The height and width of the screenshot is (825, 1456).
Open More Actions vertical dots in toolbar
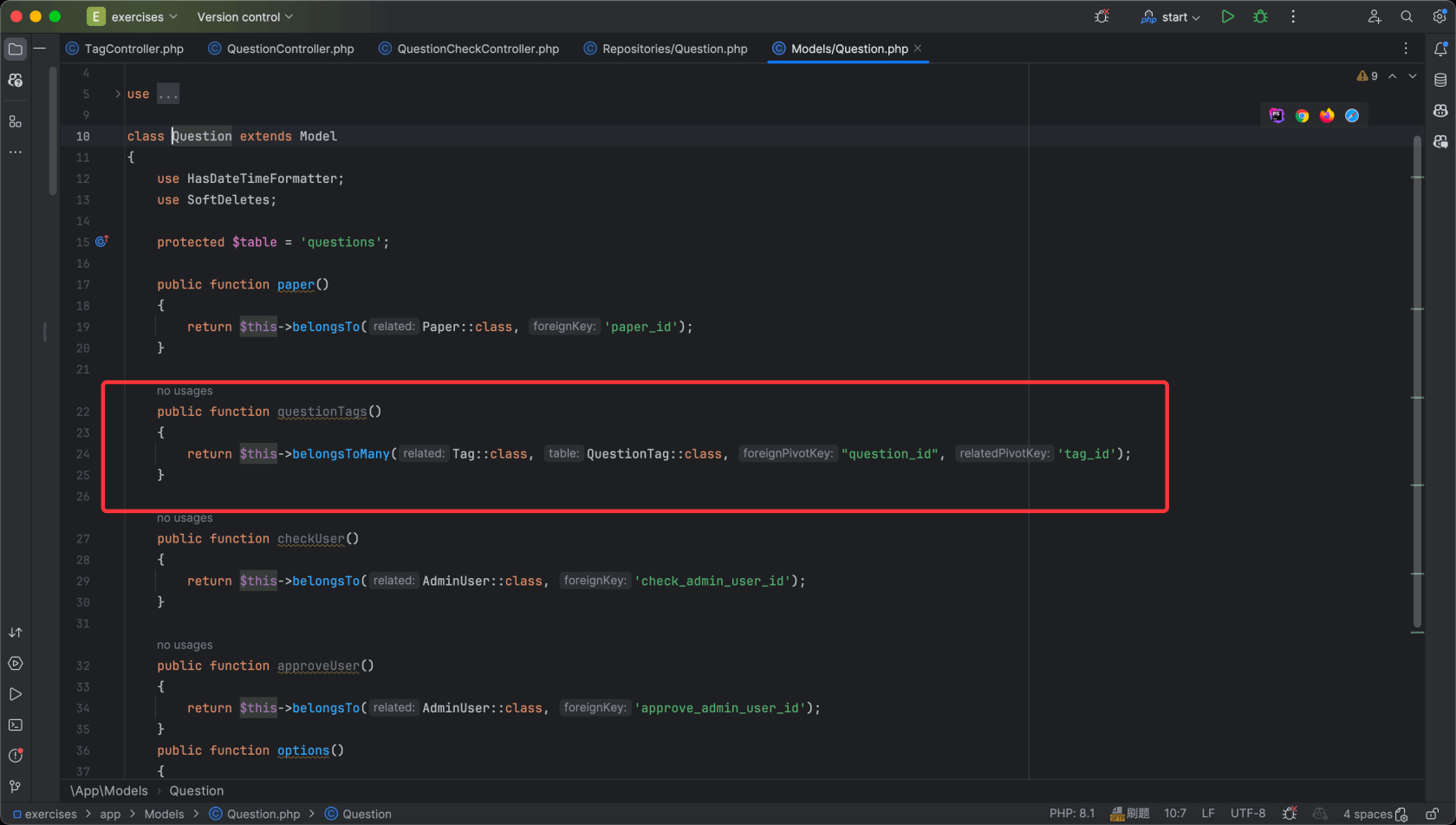click(x=1293, y=16)
